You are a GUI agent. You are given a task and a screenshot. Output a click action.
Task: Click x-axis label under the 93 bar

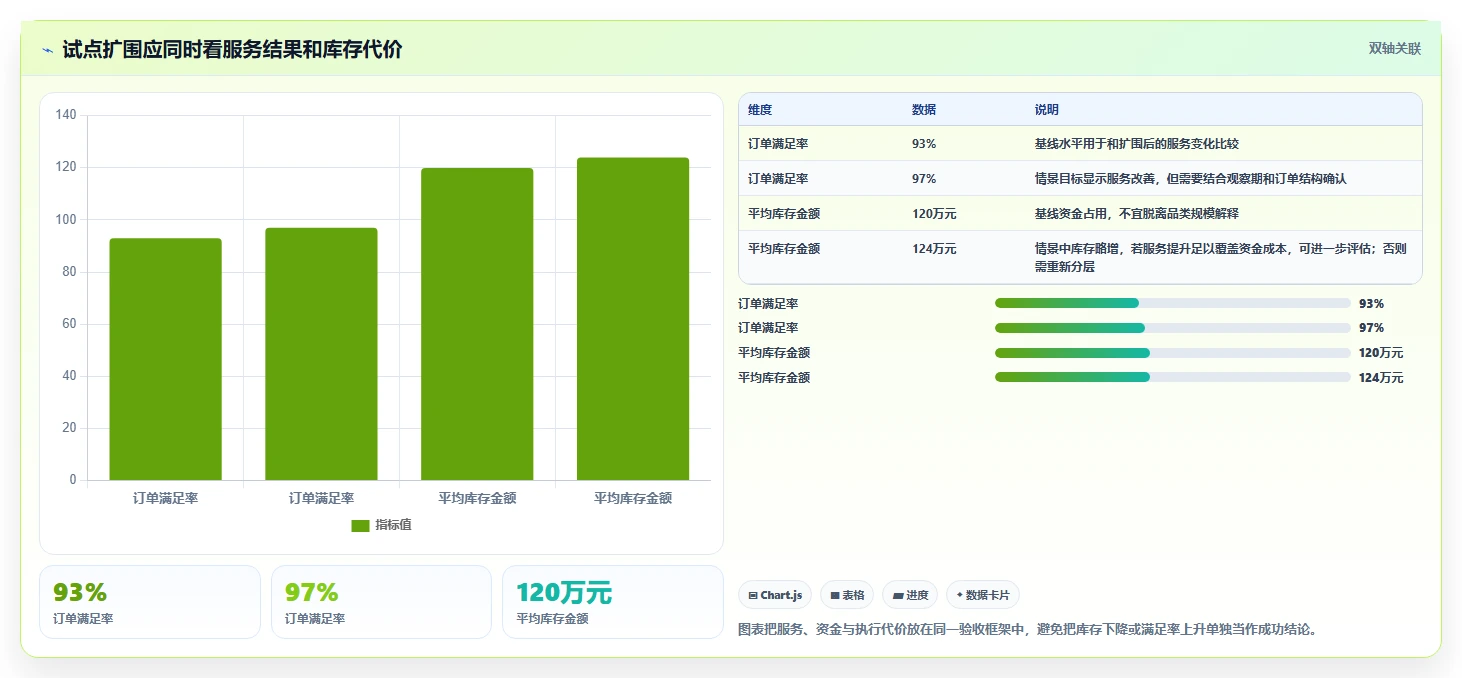(x=165, y=498)
